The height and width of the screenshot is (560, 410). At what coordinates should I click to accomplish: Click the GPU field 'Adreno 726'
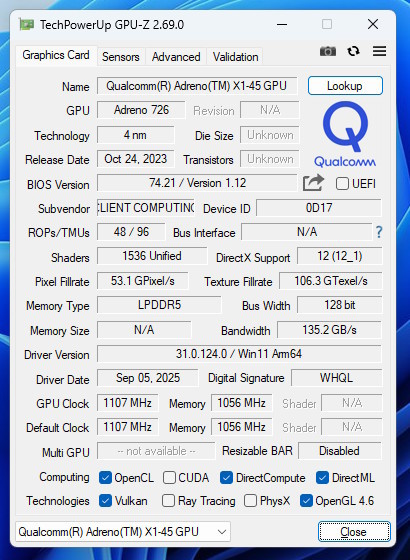pyautogui.click(x=141, y=110)
